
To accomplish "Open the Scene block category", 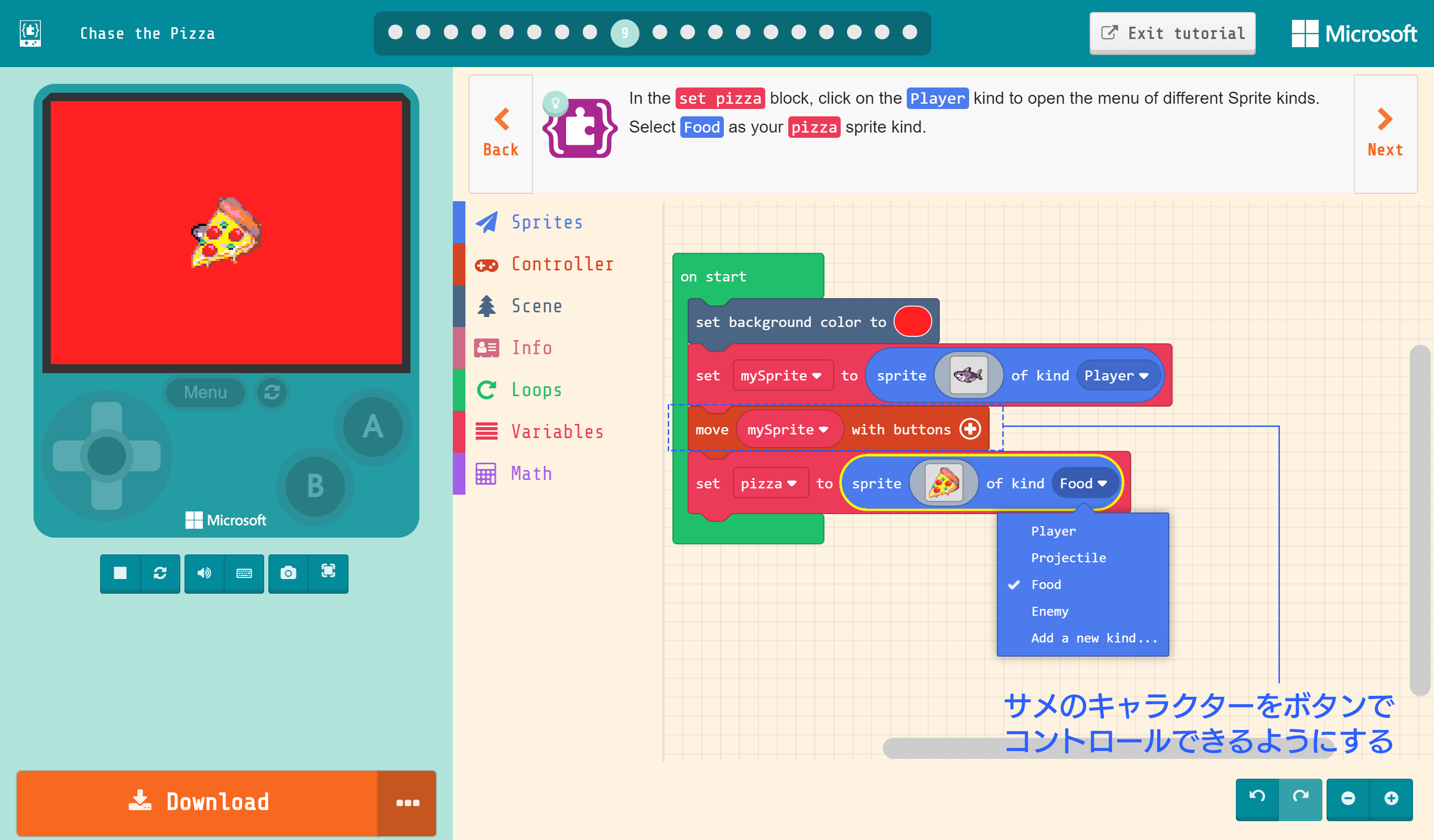I will pos(536,306).
